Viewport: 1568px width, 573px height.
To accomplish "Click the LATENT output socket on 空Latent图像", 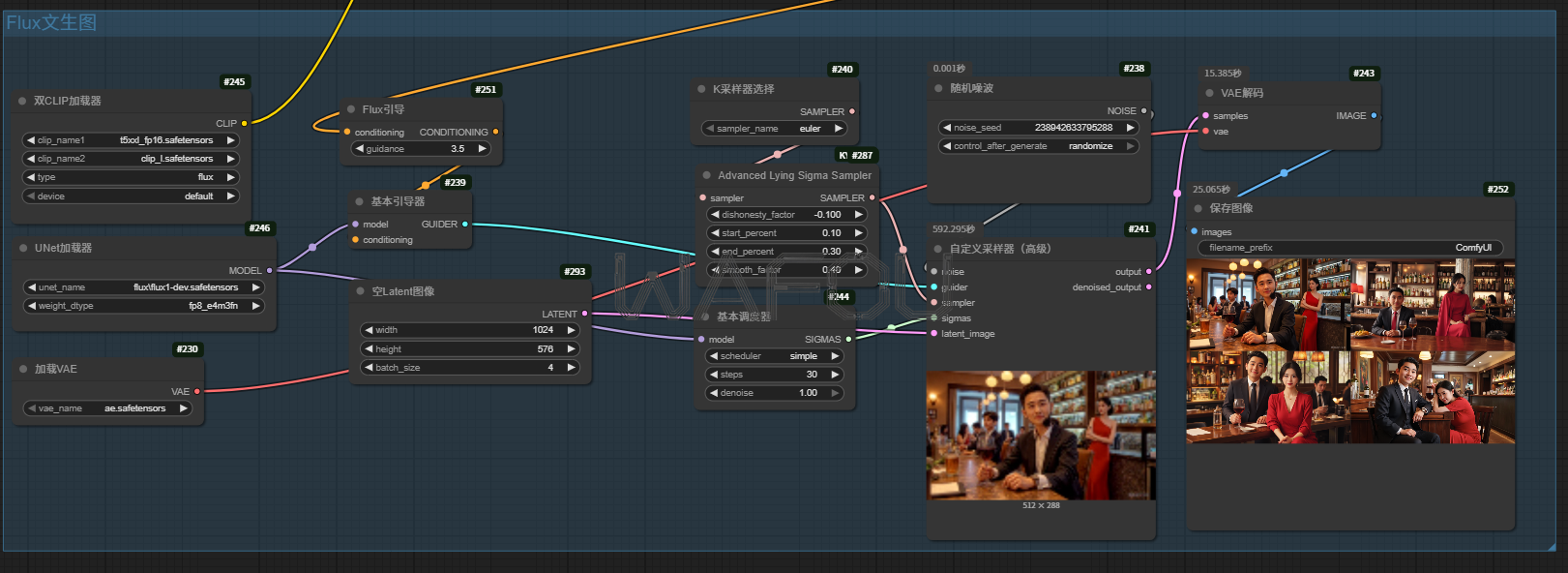I will tap(584, 314).
